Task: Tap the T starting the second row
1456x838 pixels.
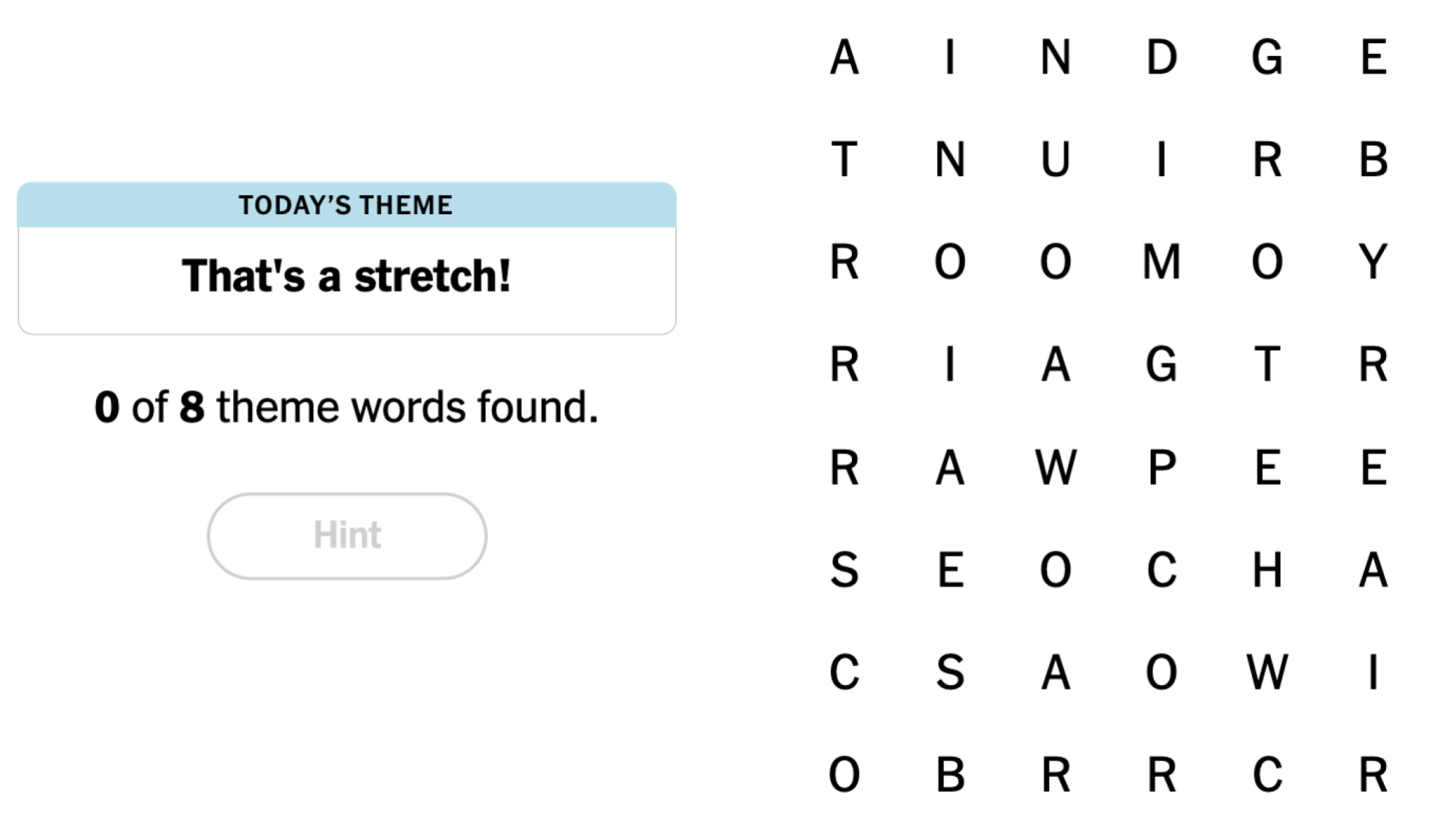Action: click(x=844, y=159)
